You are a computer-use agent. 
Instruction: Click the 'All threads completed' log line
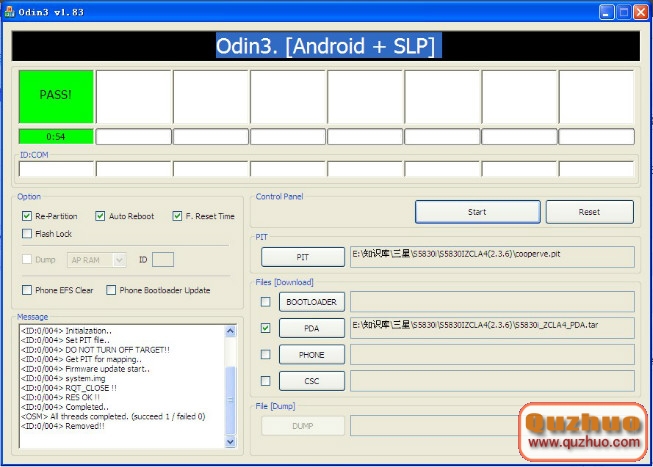[113, 416]
